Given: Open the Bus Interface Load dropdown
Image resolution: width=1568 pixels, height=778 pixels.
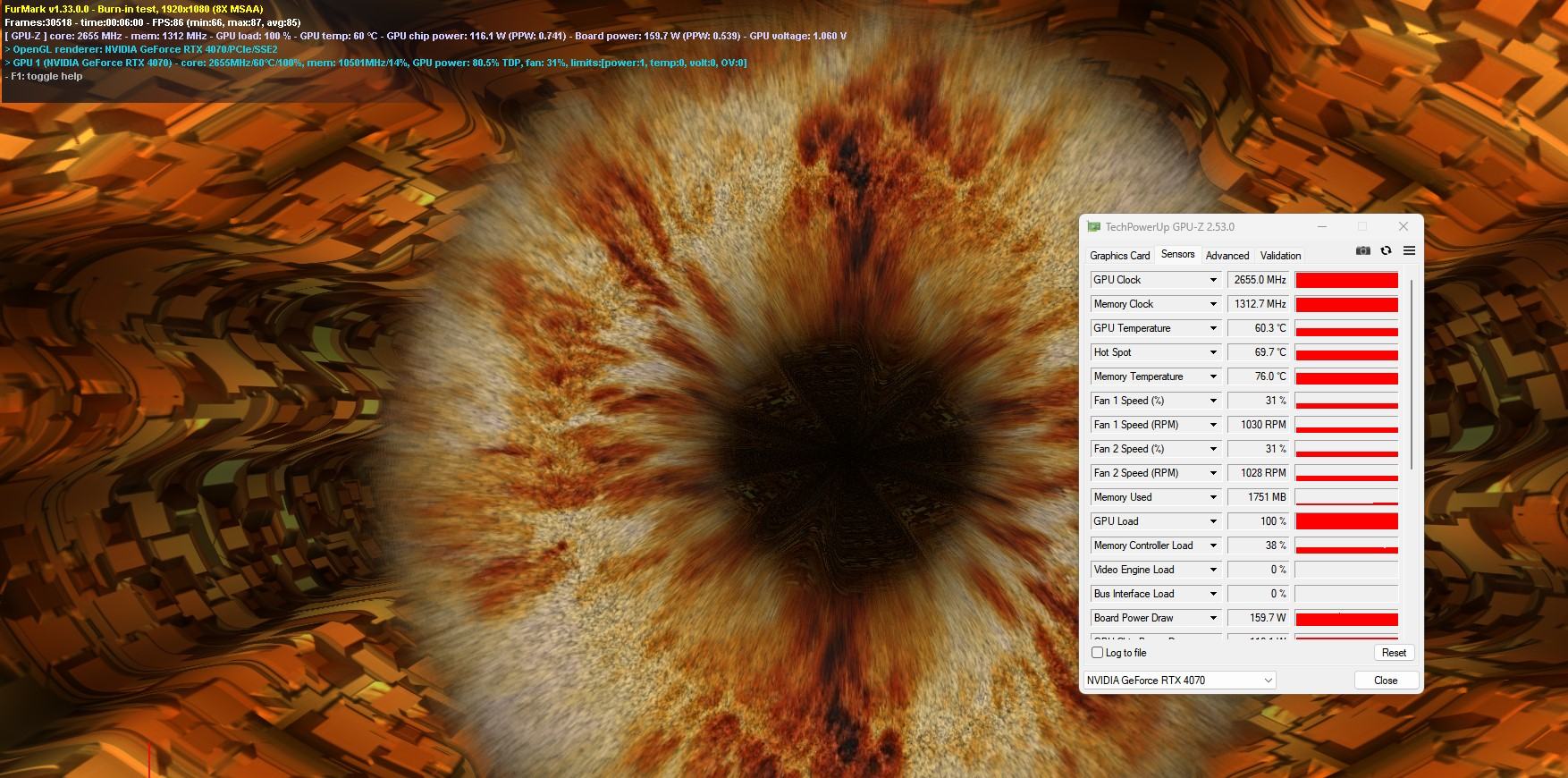Looking at the screenshot, I should pyautogui.click(x=1213, y=594).
